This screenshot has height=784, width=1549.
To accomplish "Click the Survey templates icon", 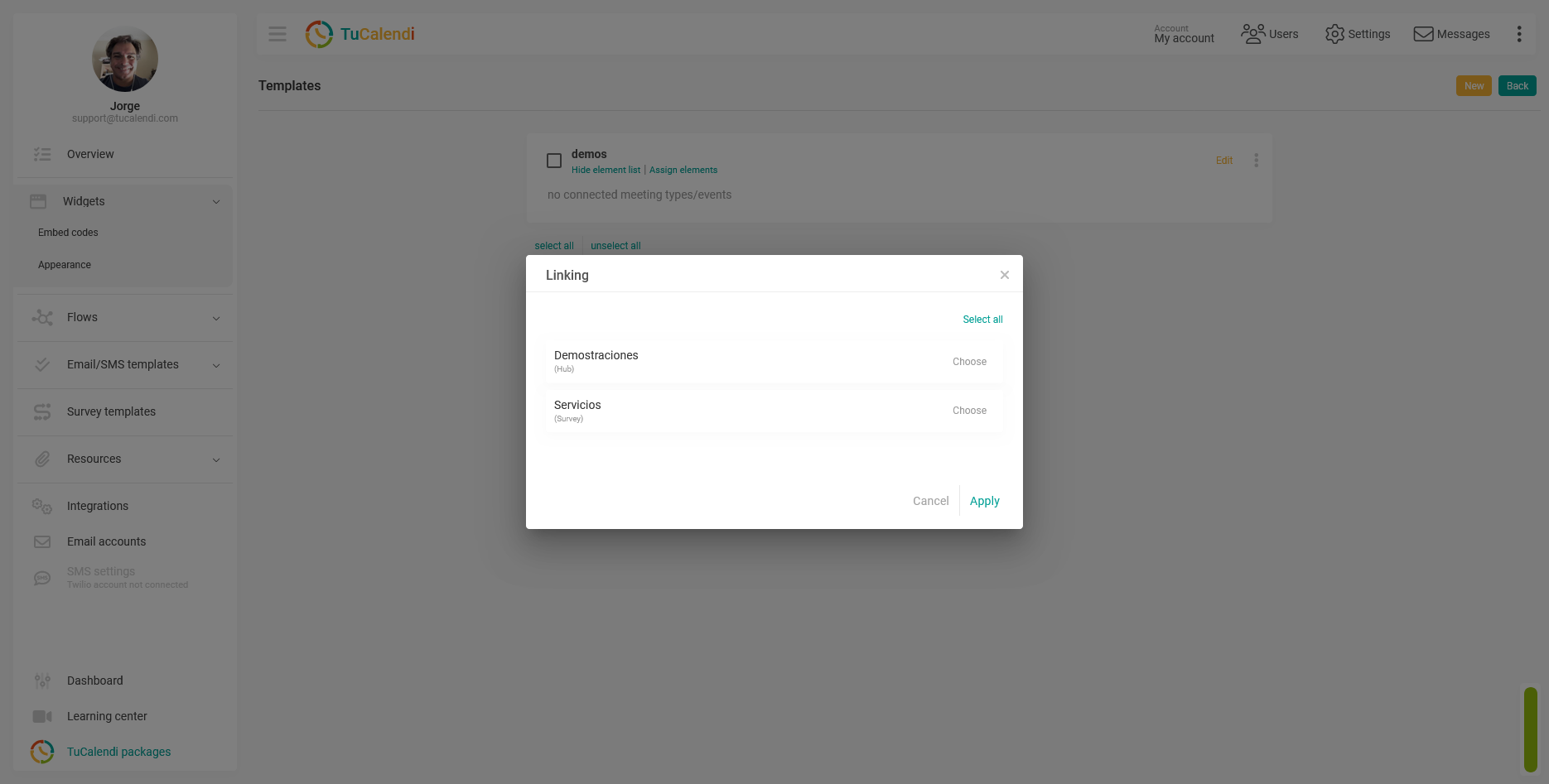I will pyautogui.click(x=42, y=411).
